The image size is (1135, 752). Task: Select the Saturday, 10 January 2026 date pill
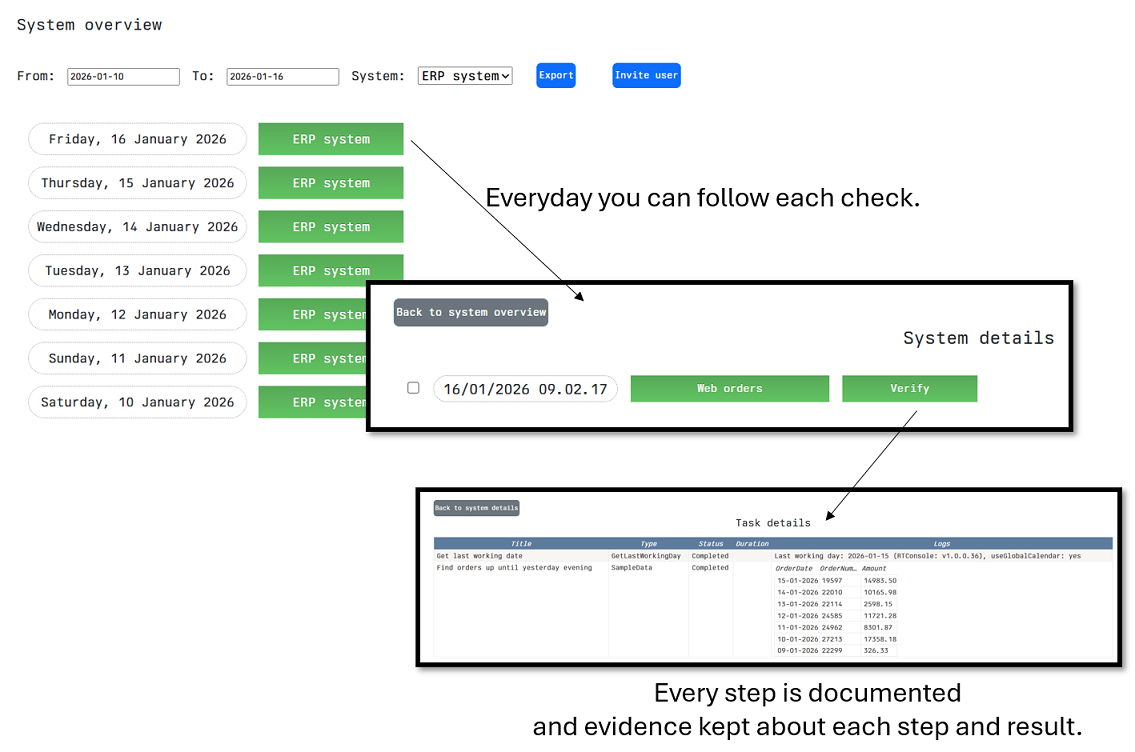137,402
